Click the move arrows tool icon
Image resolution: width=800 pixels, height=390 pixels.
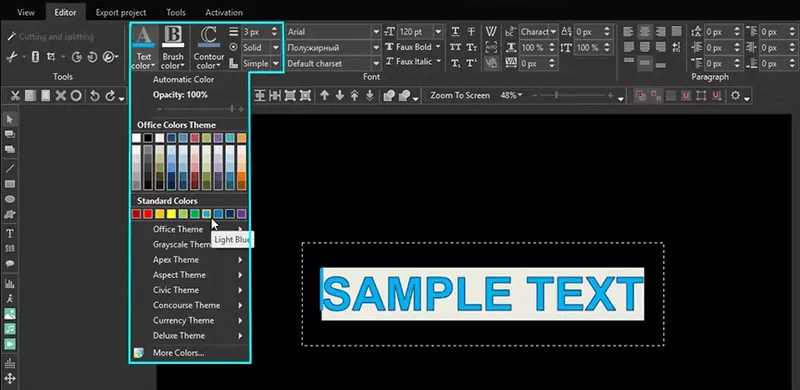[10, 379]
